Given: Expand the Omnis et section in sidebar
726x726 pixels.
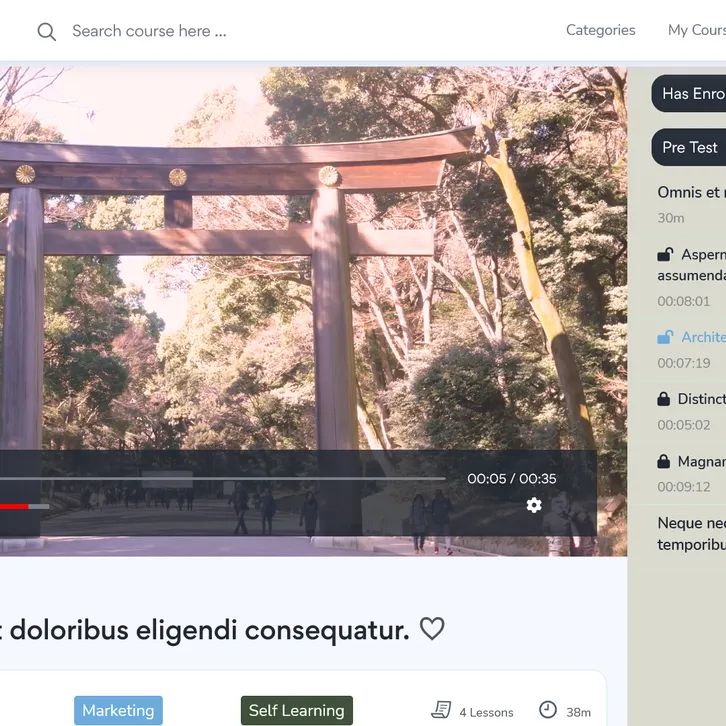Looking at the screenshot, I should [690, 193].
